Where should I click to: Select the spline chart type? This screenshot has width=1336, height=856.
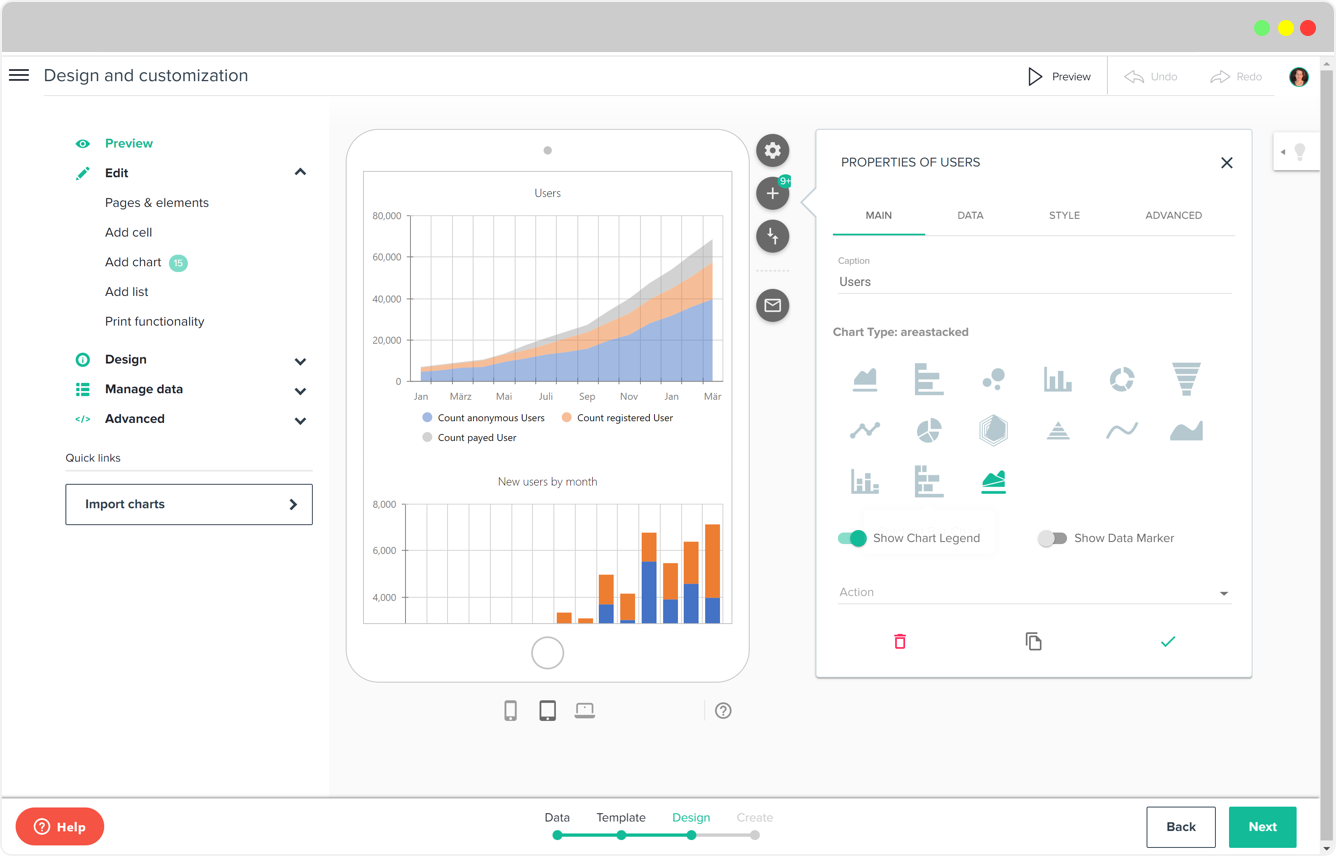tap(1122, 431)
